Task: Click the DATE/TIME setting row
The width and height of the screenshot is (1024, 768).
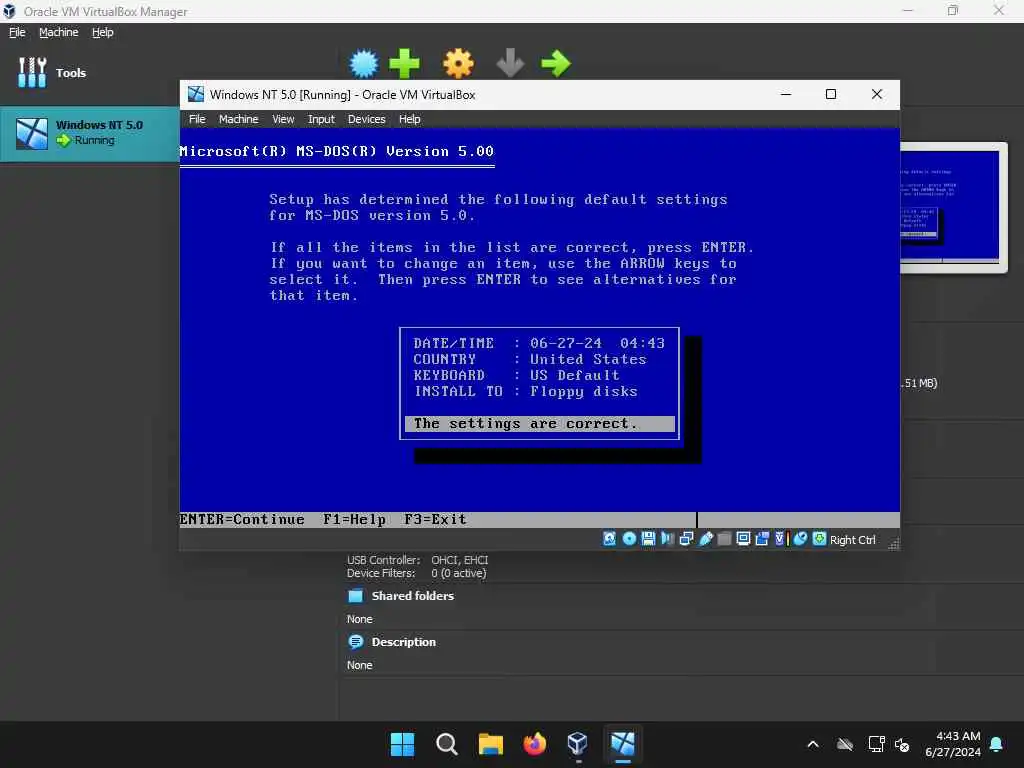Action: (539, 344)
